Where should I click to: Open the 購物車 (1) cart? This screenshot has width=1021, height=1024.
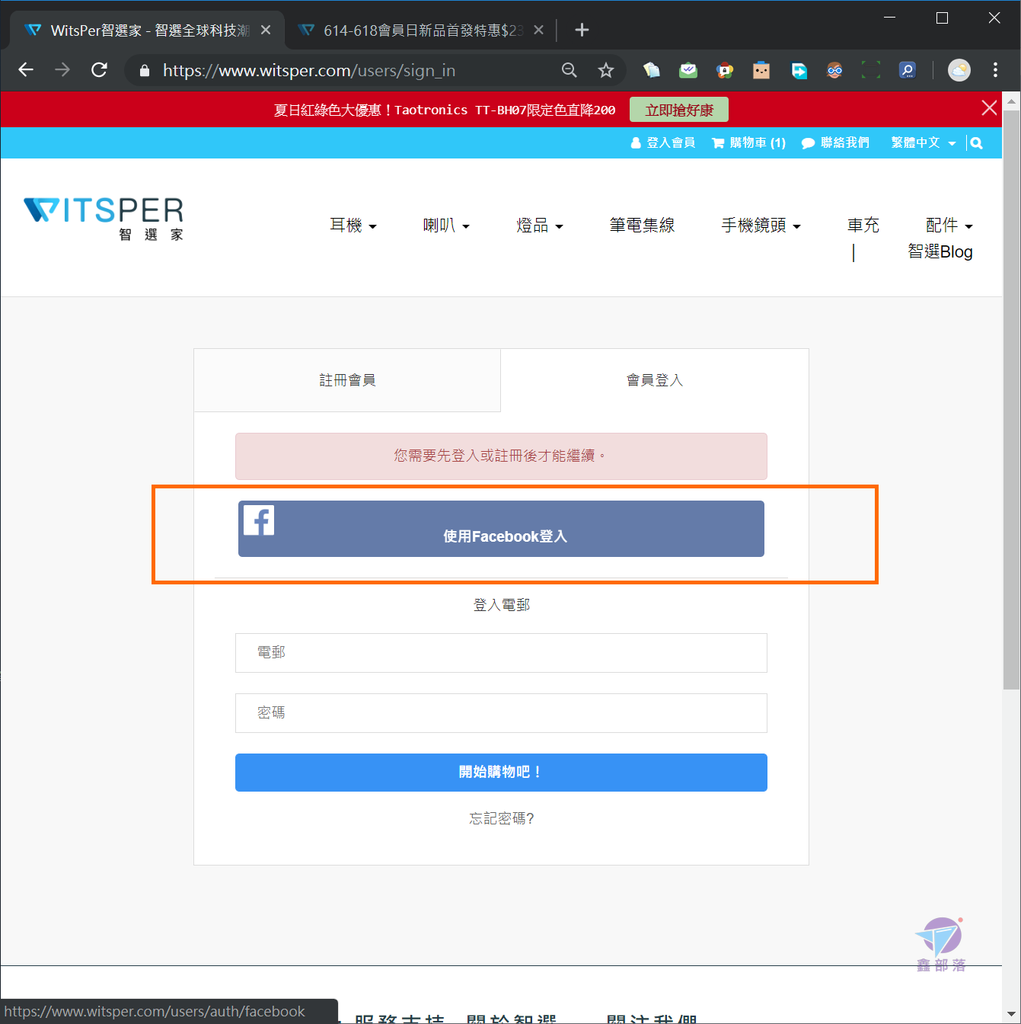(749, 143)
